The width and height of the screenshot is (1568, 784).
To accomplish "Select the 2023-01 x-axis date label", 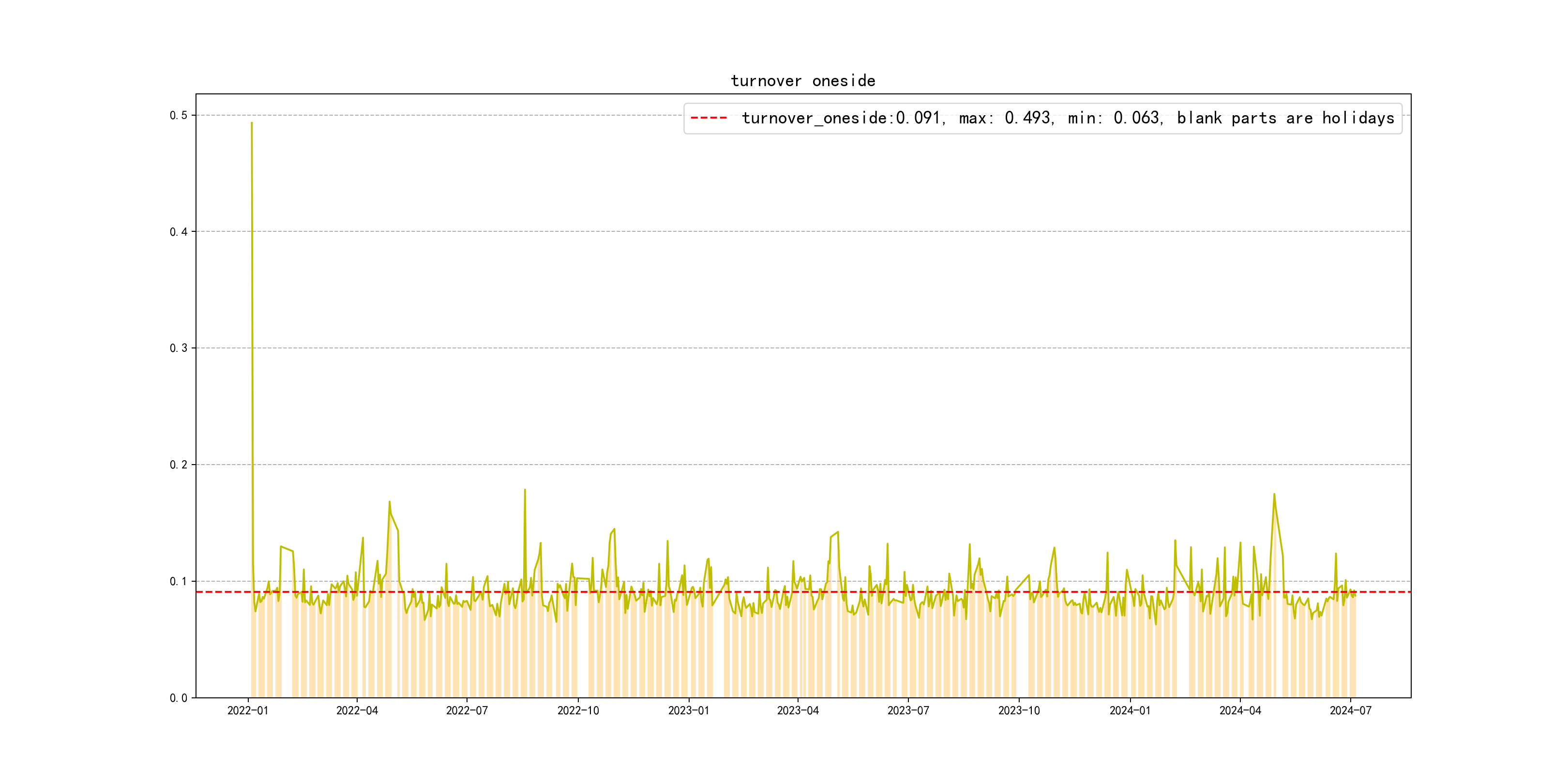I will [689, 711].
